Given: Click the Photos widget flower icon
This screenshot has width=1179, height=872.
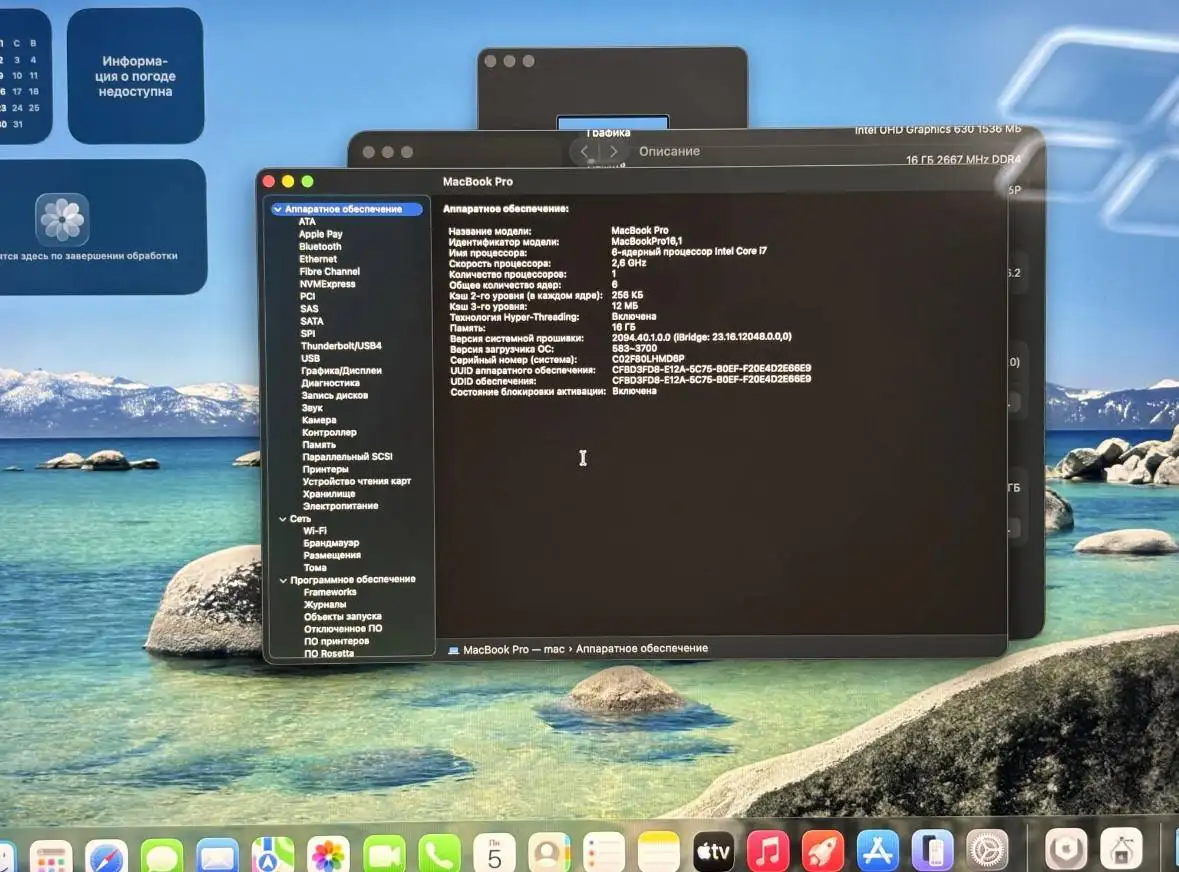Looking at the screenshot, I should pyautogui.click(x=62, y=219).
